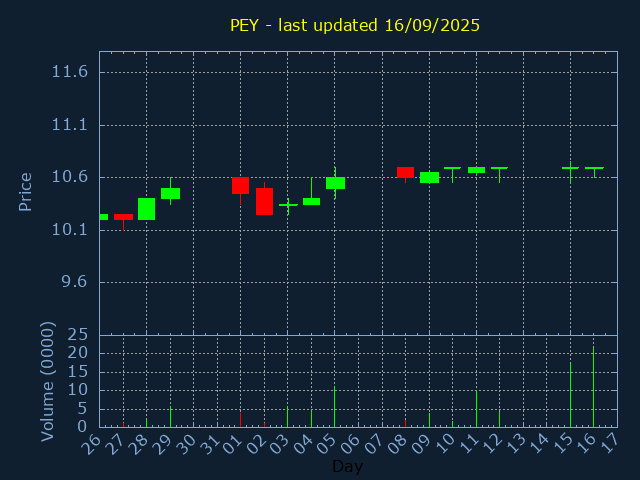The height and width of the screenshot is (480, 640).
Task: Click the day 13 x-axis label
Action: (516, 444)
